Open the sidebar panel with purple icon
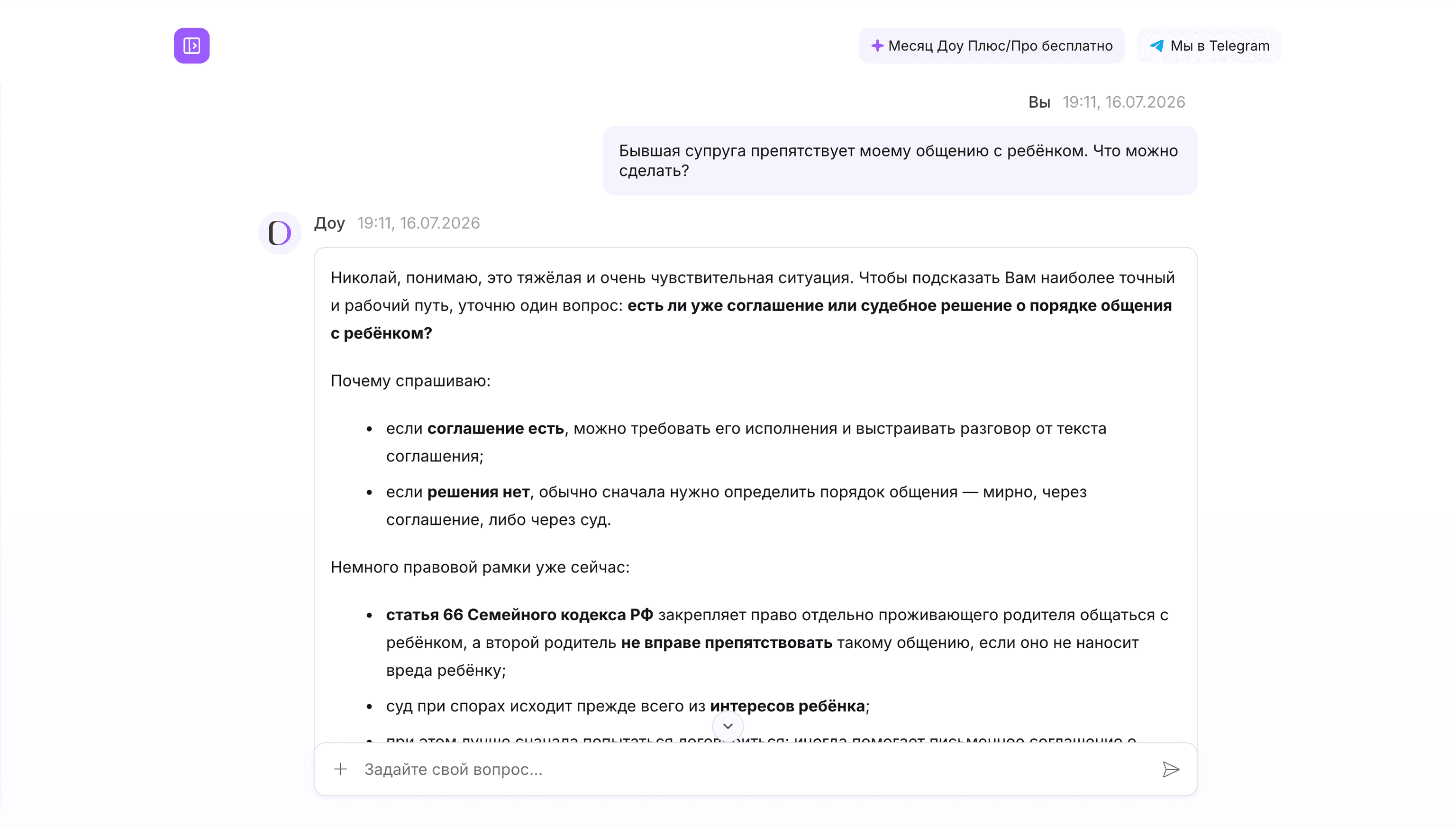Viewport: 1456px width, 827px height. tap(191, 46)
